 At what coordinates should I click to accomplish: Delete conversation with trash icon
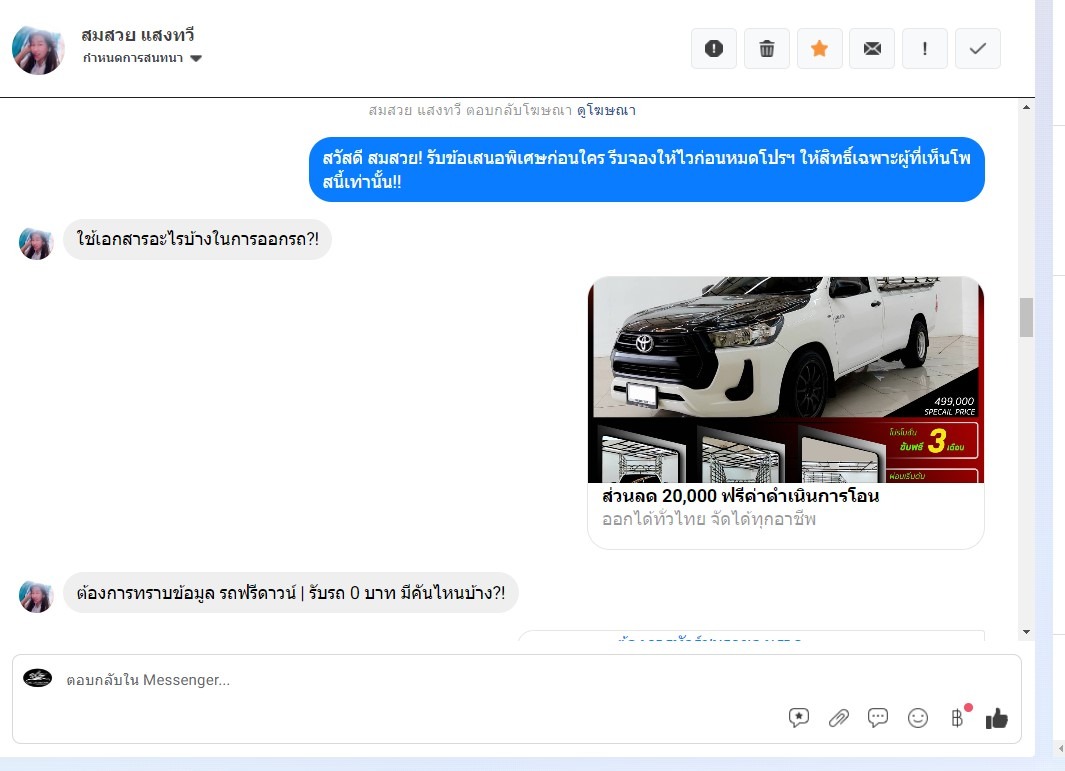pyautogui.click(x=767, y=49)
